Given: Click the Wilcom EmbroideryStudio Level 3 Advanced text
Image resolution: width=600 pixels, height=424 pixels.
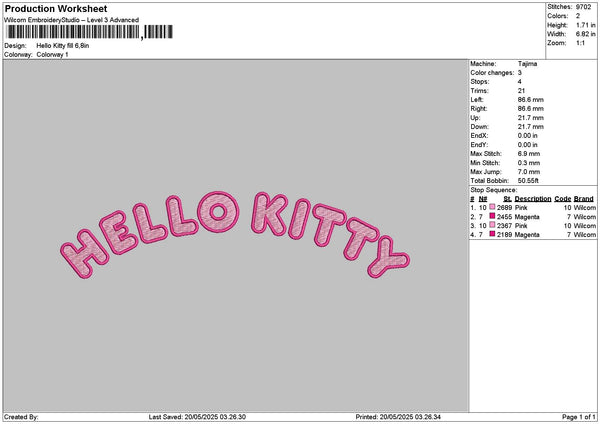Looking at the screenshot, I should click(72, 20).
